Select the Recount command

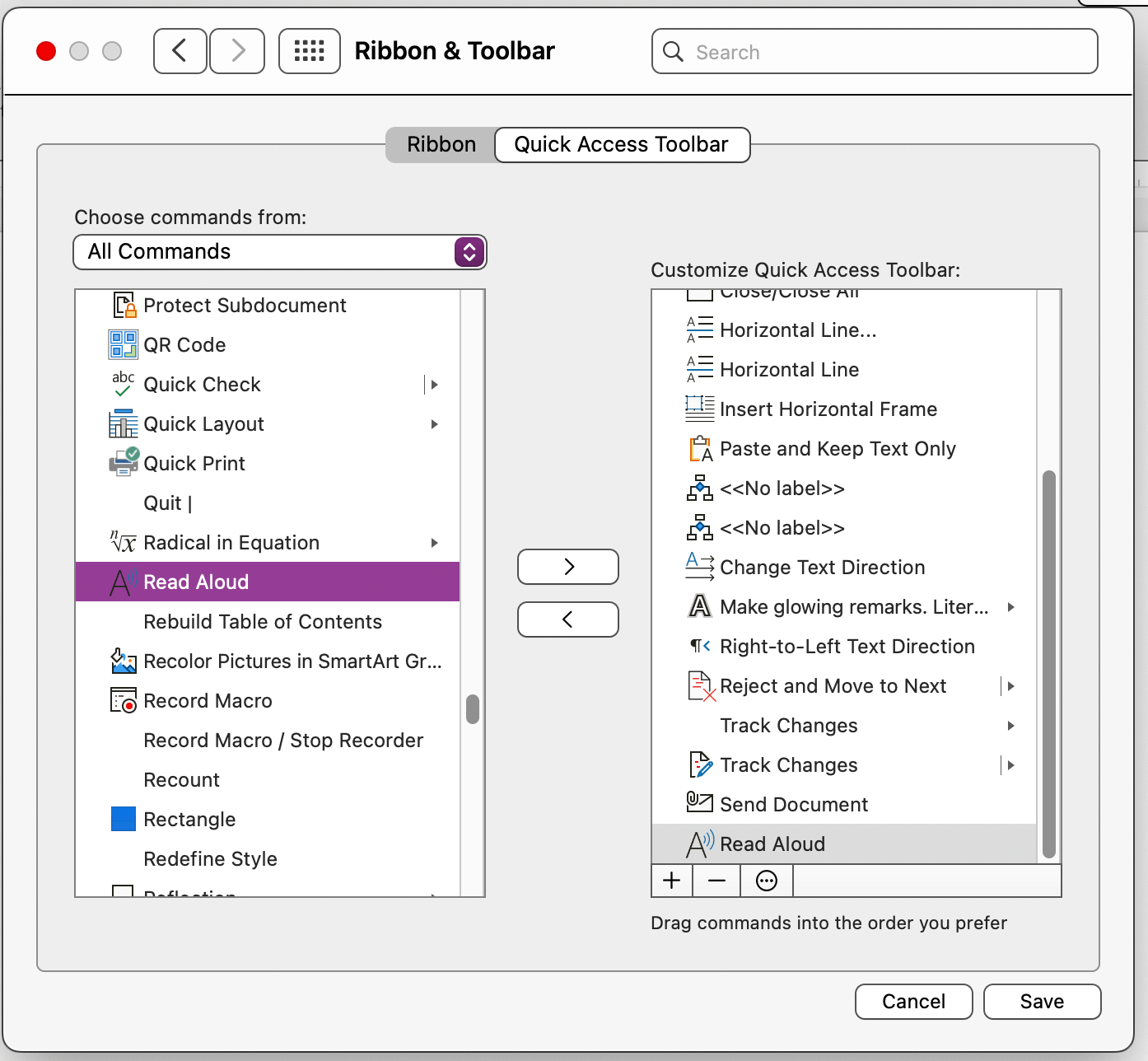coord(268,779)
